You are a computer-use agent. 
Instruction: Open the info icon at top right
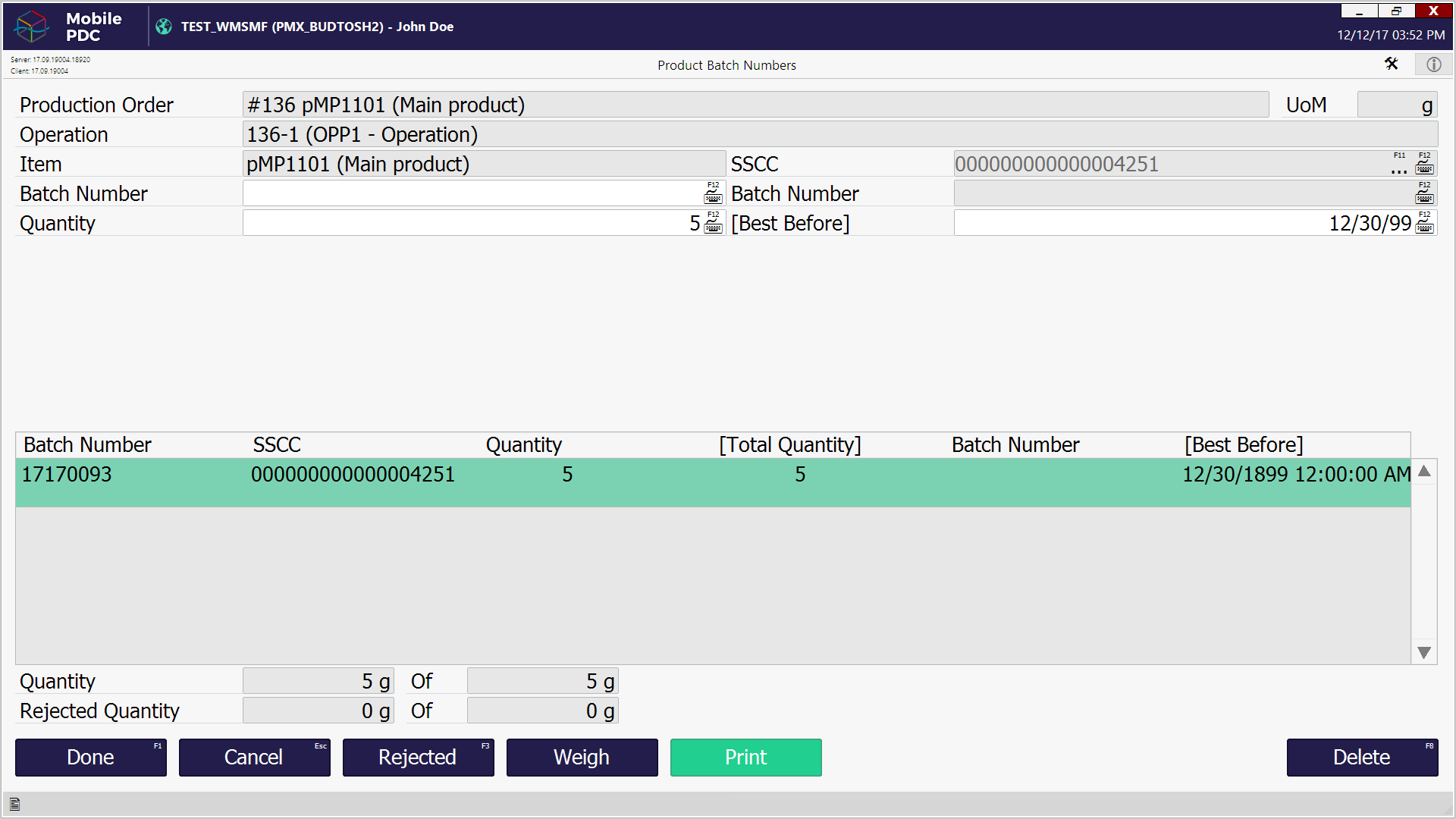tap(1433, 64)
